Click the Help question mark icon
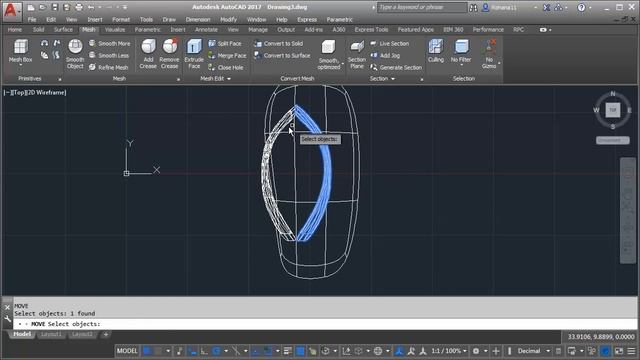The image size is (640, 360). (x=581, y=7)
